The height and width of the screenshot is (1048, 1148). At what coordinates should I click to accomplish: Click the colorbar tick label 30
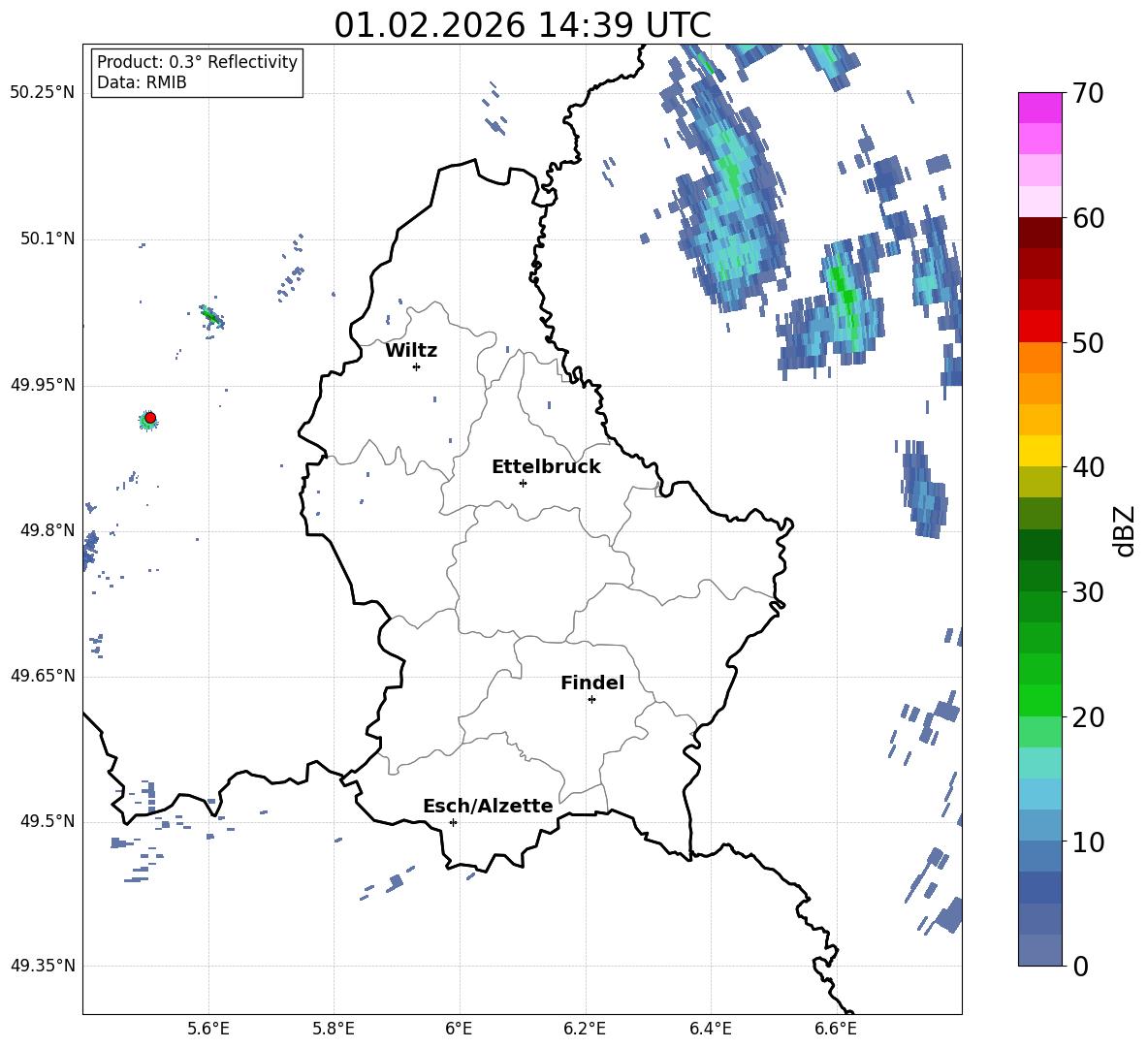[1088, 592]
